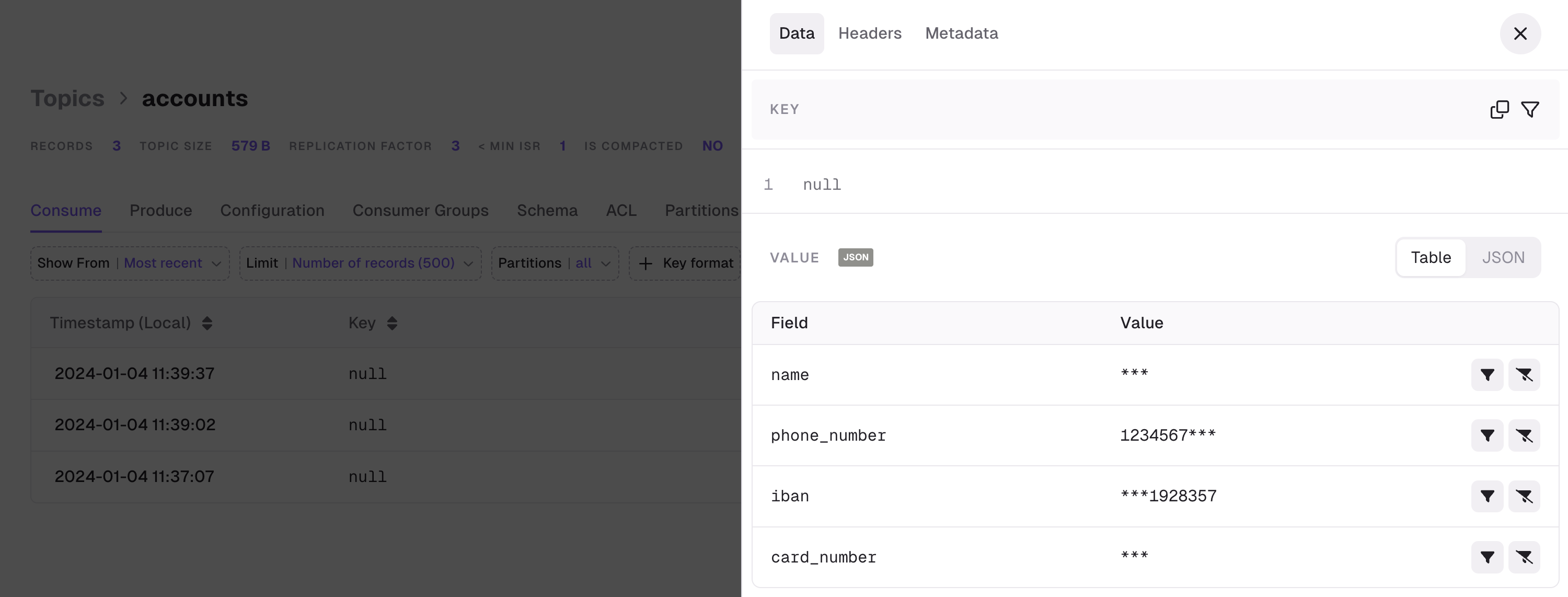Screen dimensions: 1568x597
Task: Include filter for name field value
Action: [x=1487, y=375]
